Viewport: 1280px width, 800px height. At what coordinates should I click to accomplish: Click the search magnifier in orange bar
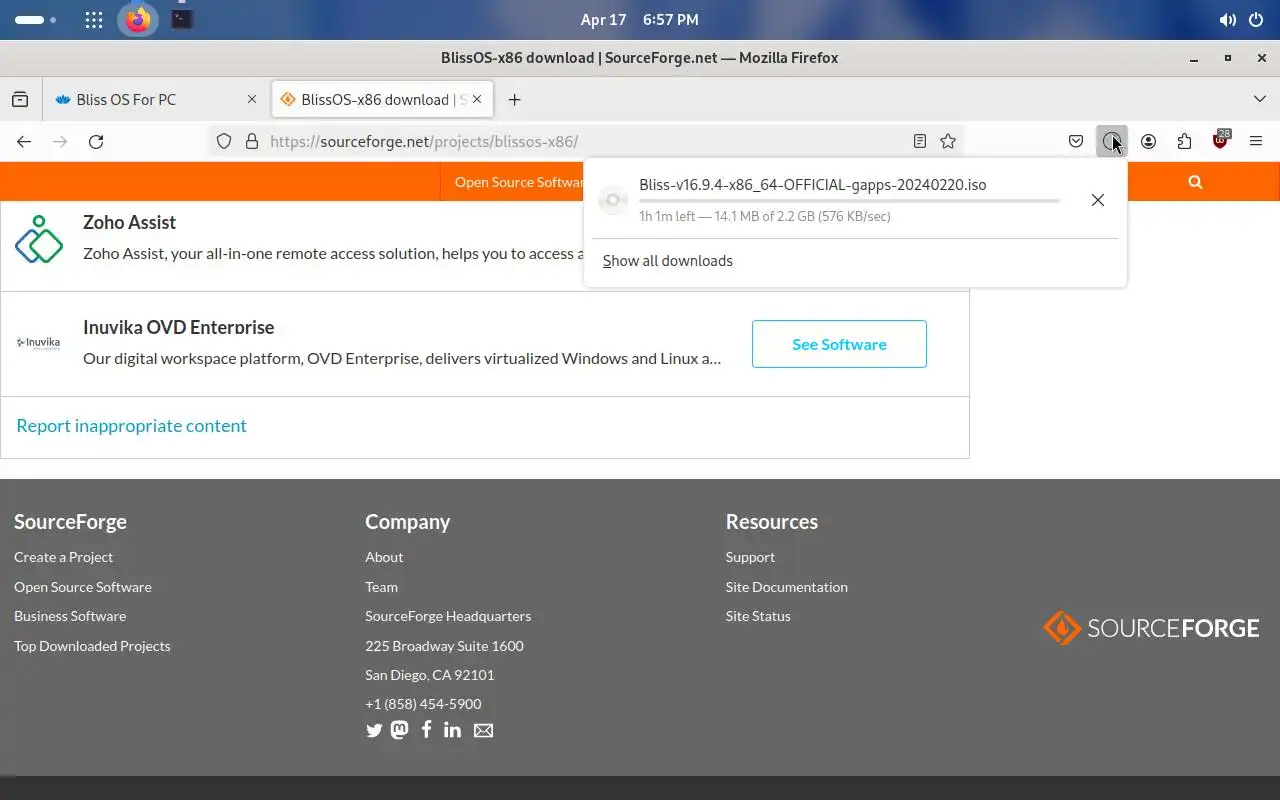(x=1195, y=181)
